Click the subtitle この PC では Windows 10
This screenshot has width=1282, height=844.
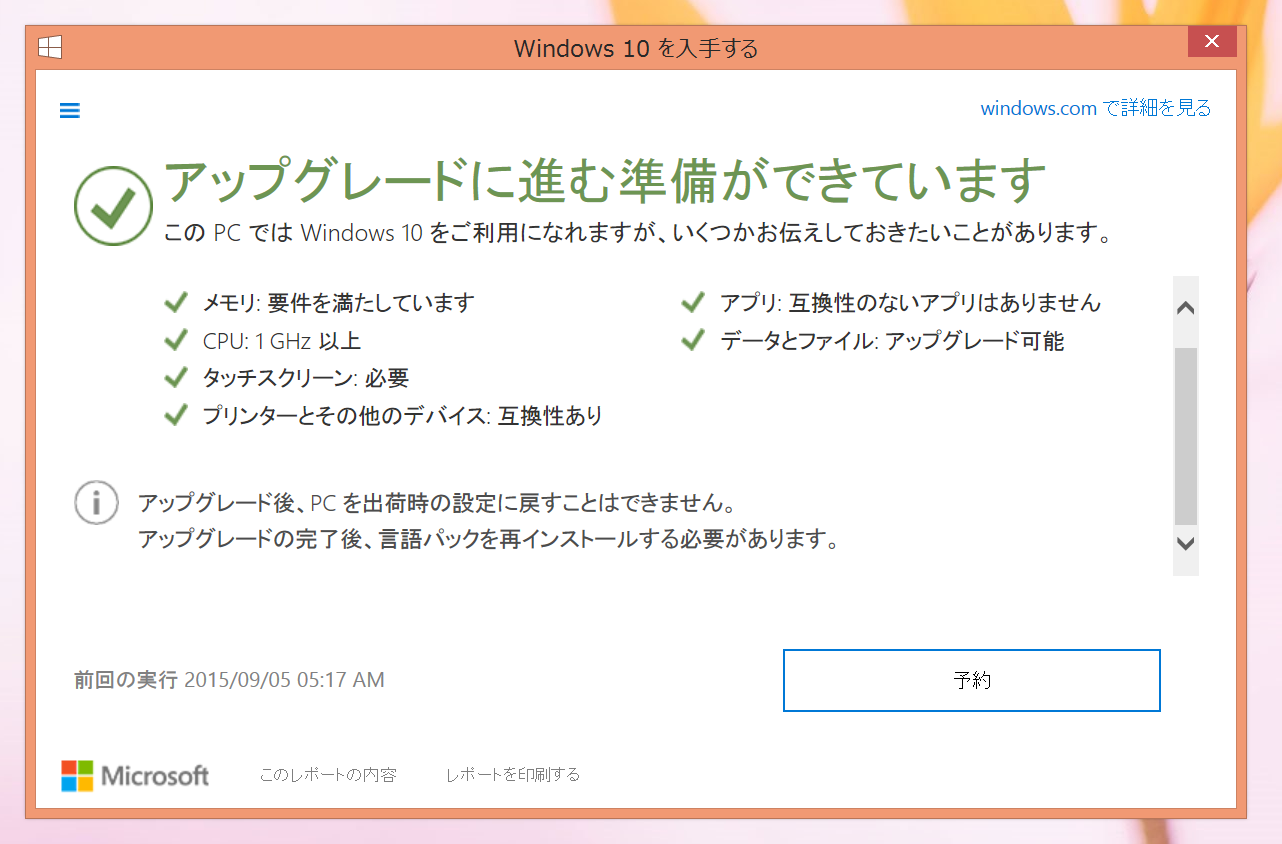click(639, 234)
